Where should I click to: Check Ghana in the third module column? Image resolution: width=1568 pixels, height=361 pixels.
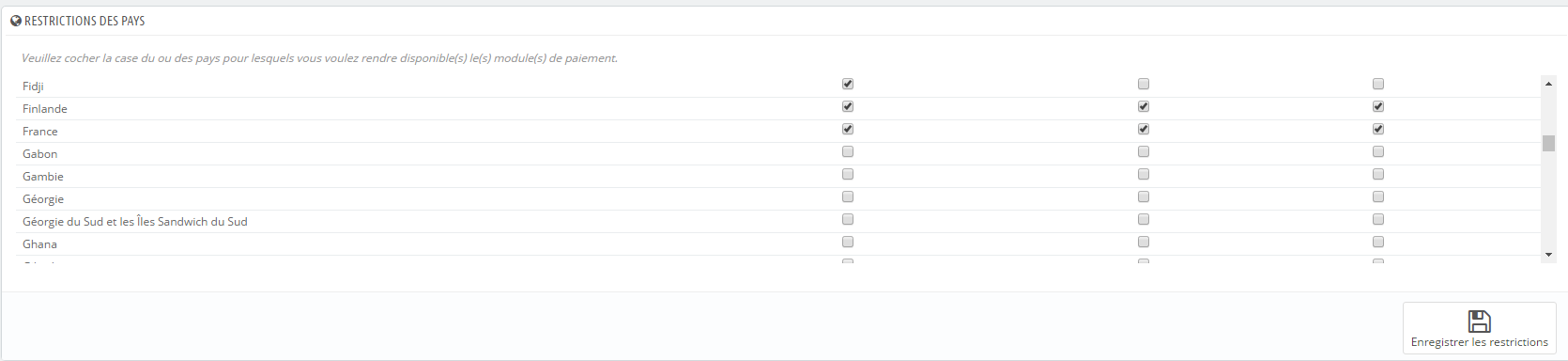tap(1378, 242)
